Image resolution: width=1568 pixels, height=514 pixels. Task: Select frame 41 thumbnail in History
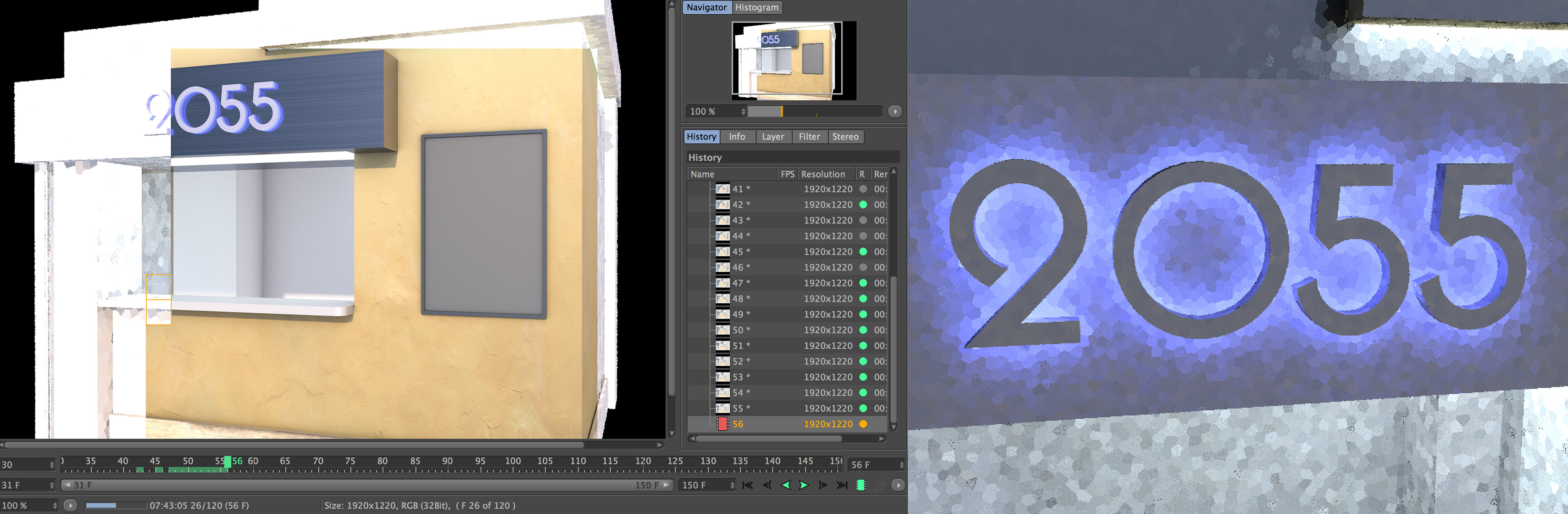point(722,189)
